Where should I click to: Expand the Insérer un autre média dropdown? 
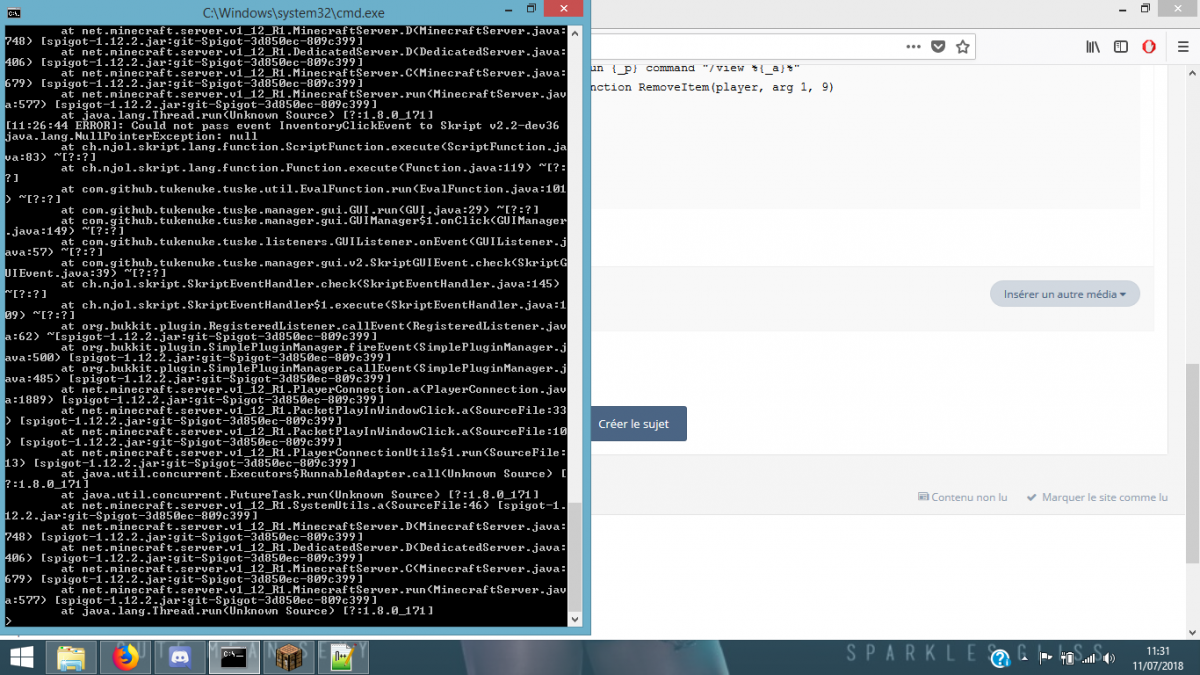point(1065,294)
